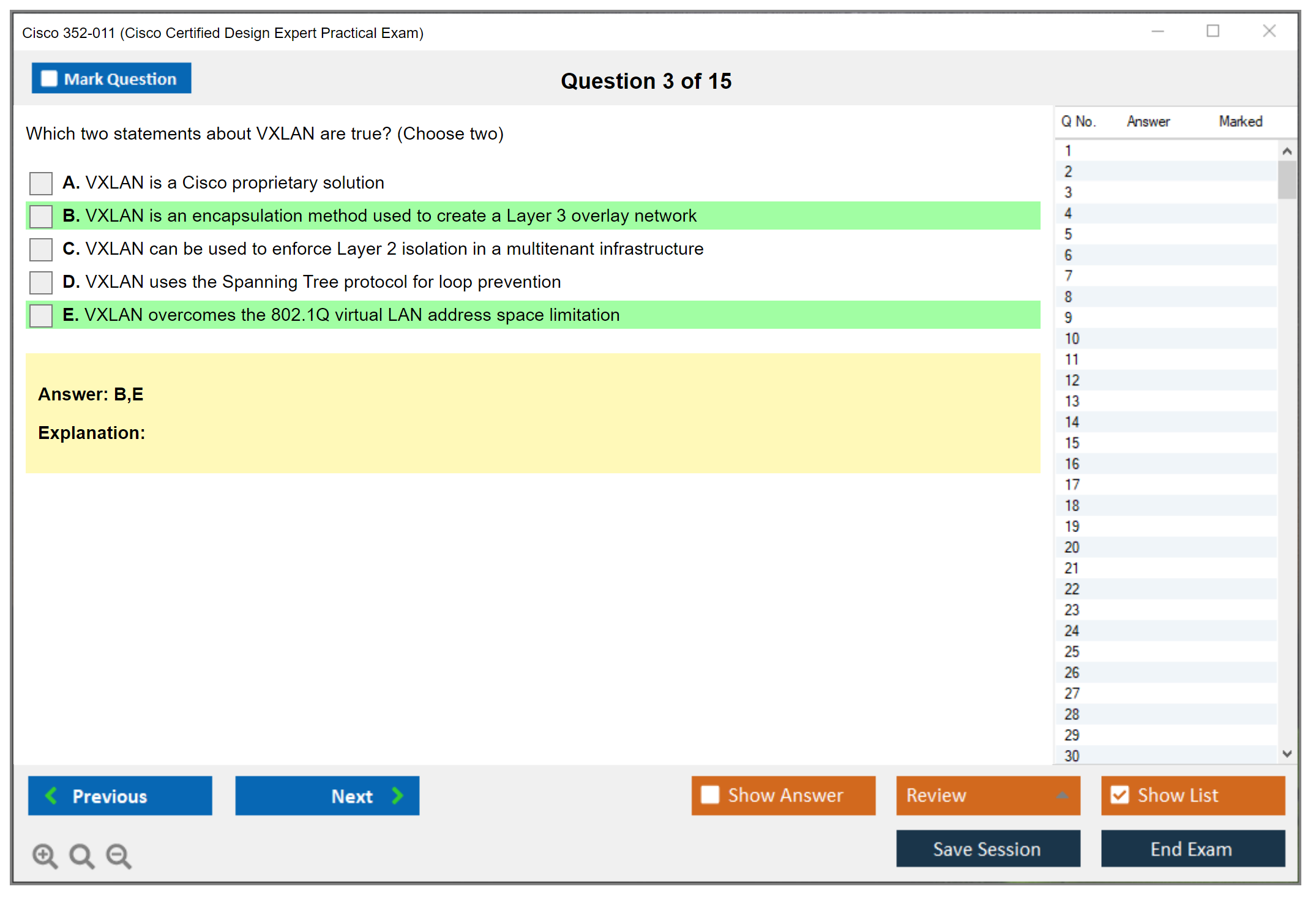Click the End Exam button

(1192, 849)
